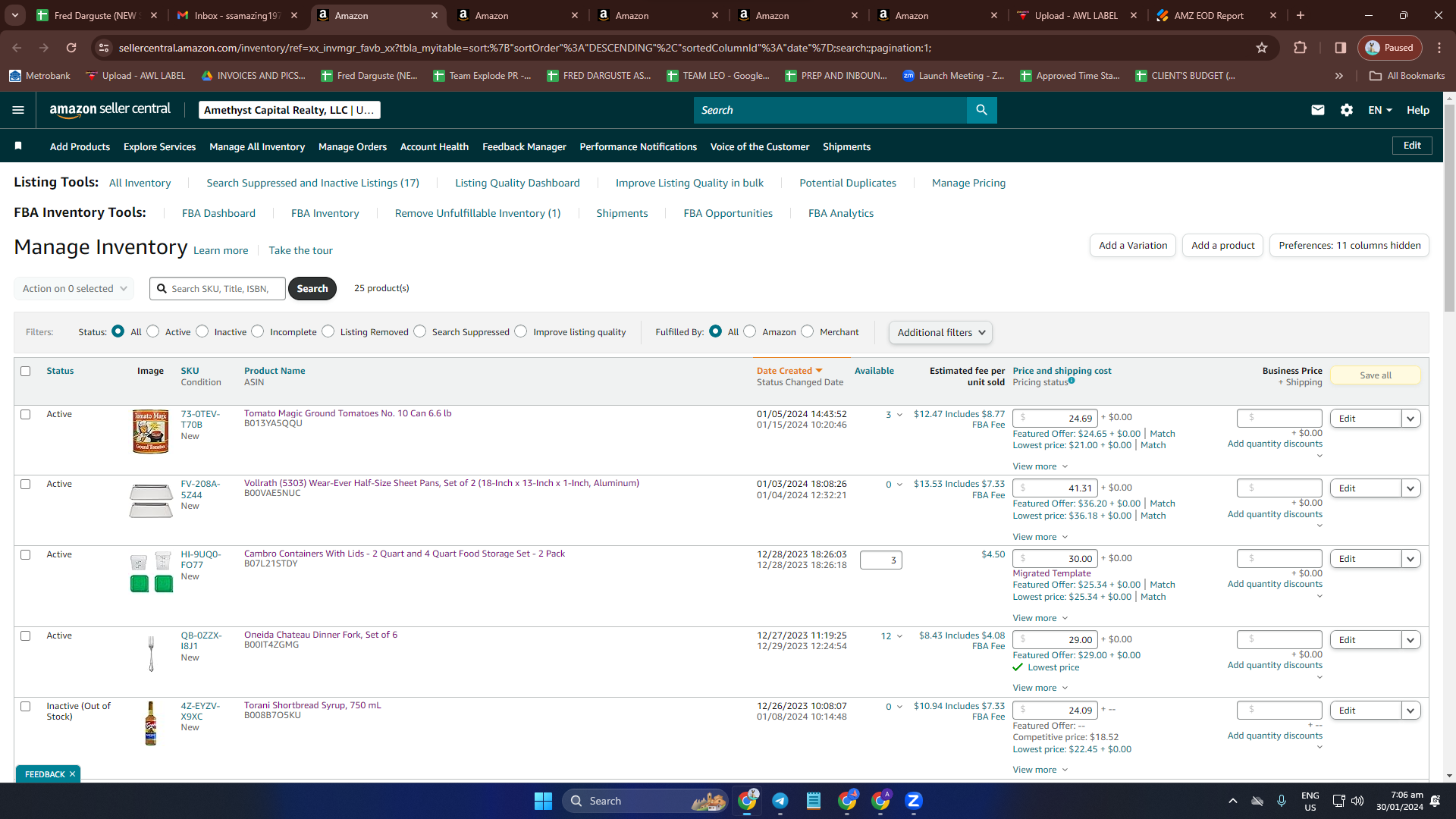This screenshot has height=819, width=1456.
Task: Open the messages envelope icon
Action: pos(1318,110)
